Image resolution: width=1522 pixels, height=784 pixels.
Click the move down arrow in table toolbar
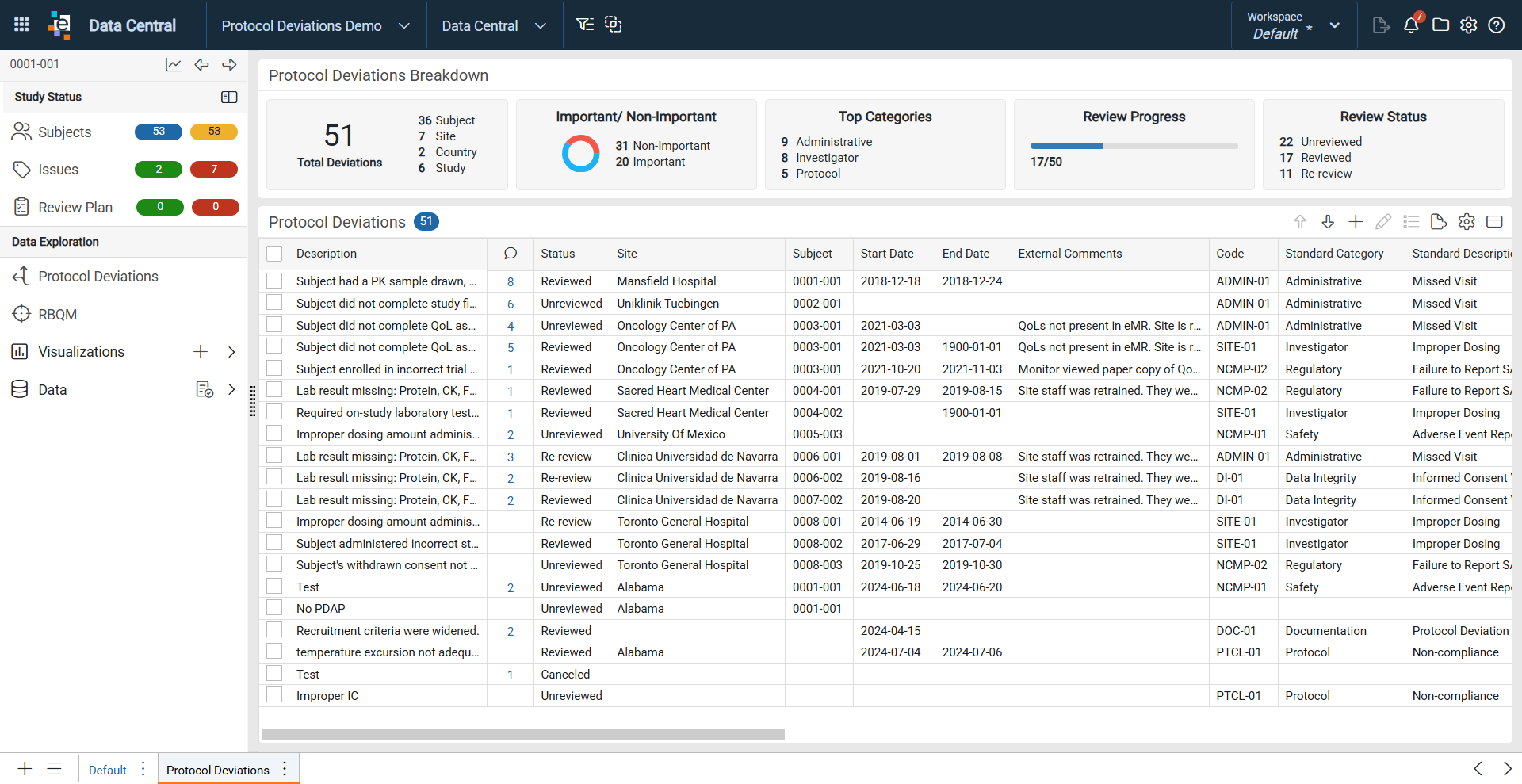[1328, 222]
